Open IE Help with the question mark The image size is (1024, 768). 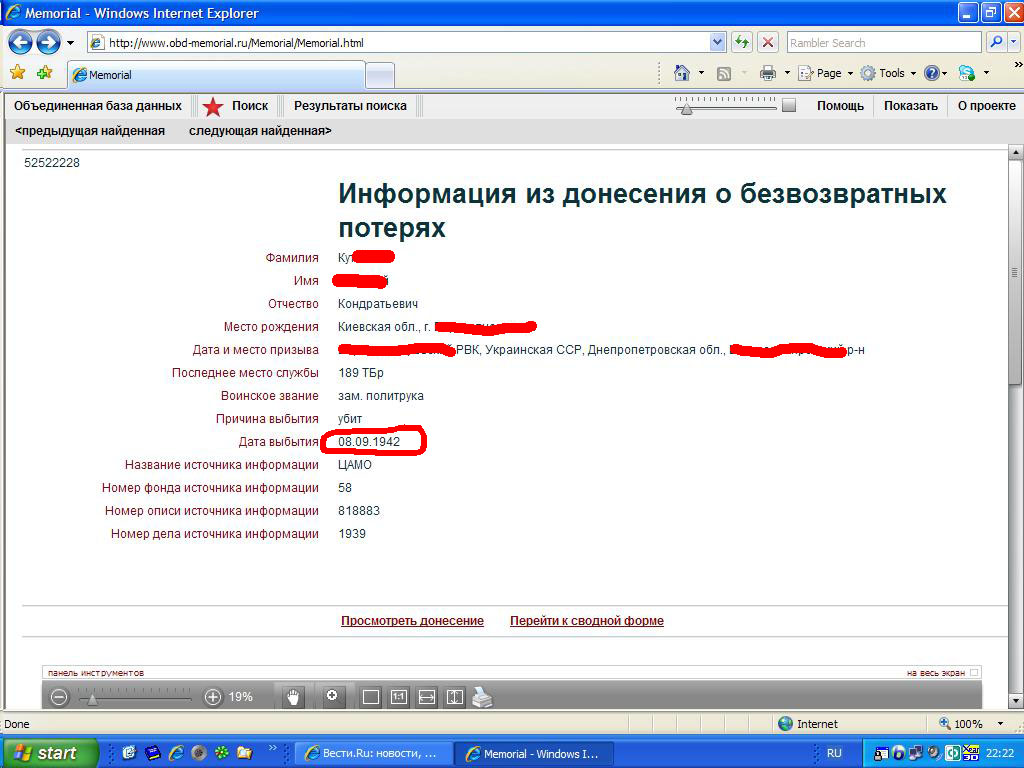931,73
